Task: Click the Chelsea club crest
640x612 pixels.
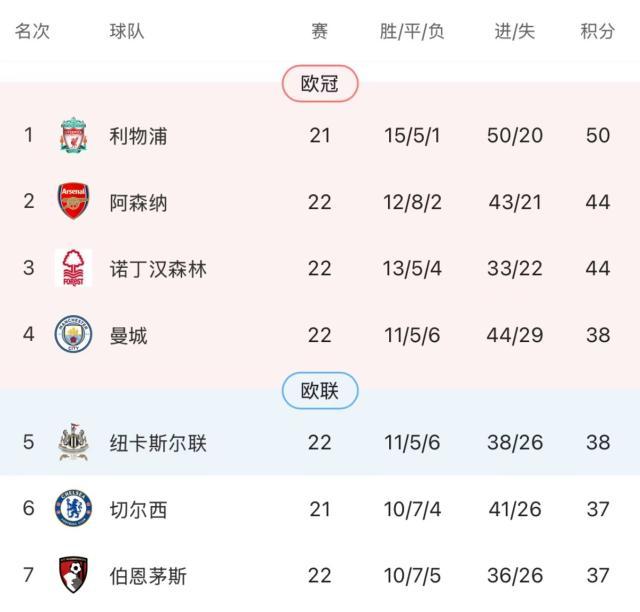Action: tap(73, 509)
